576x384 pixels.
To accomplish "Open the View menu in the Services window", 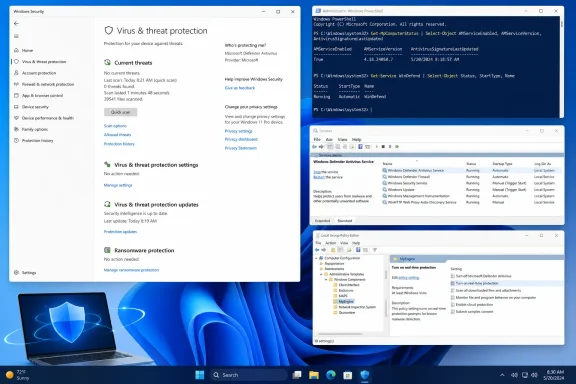I will pos(342,140).
